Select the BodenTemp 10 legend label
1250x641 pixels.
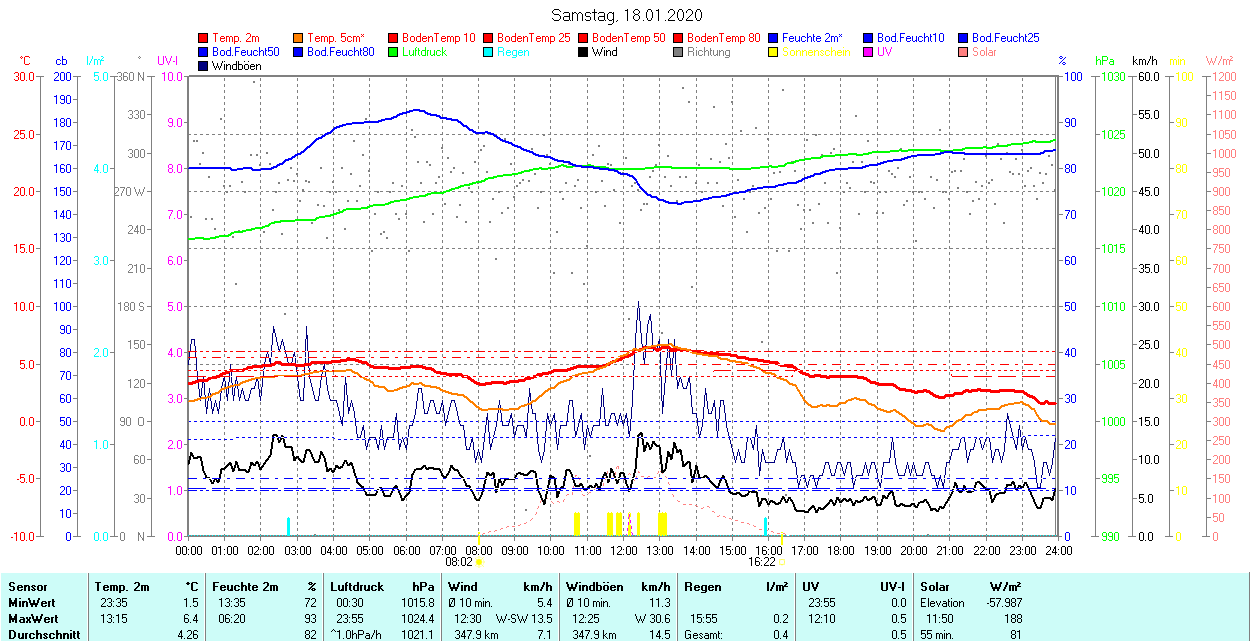pyautogui.click(x=439, y=38)
